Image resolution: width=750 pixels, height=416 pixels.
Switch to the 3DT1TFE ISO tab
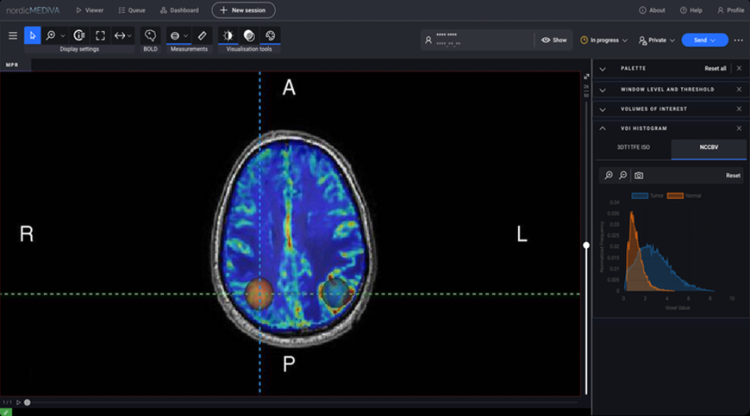(x=633, y=148)
